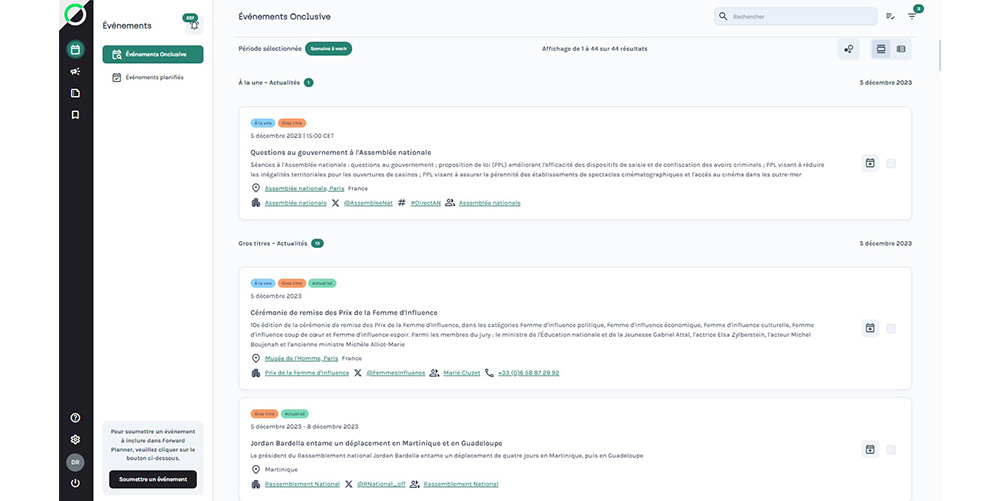The height and width of the screenshot is (501, 1000).
Task: Open the 'Semaine à venir' period selector
Action: (328, 48)
